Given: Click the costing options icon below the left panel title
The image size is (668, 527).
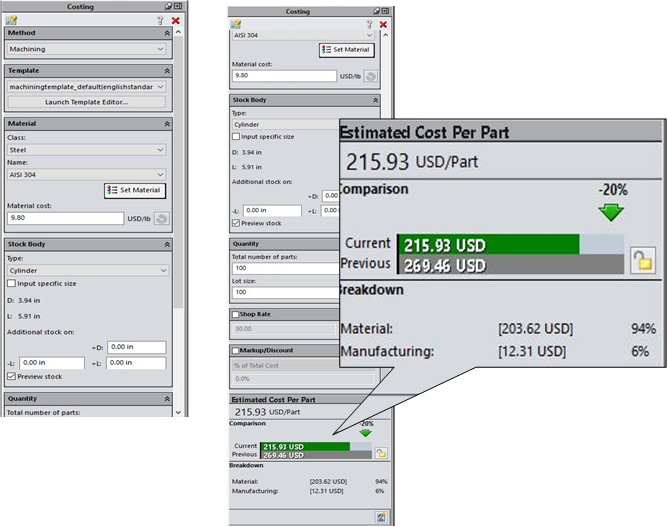Looking at the screenshot, I should [x=12, y=20].
